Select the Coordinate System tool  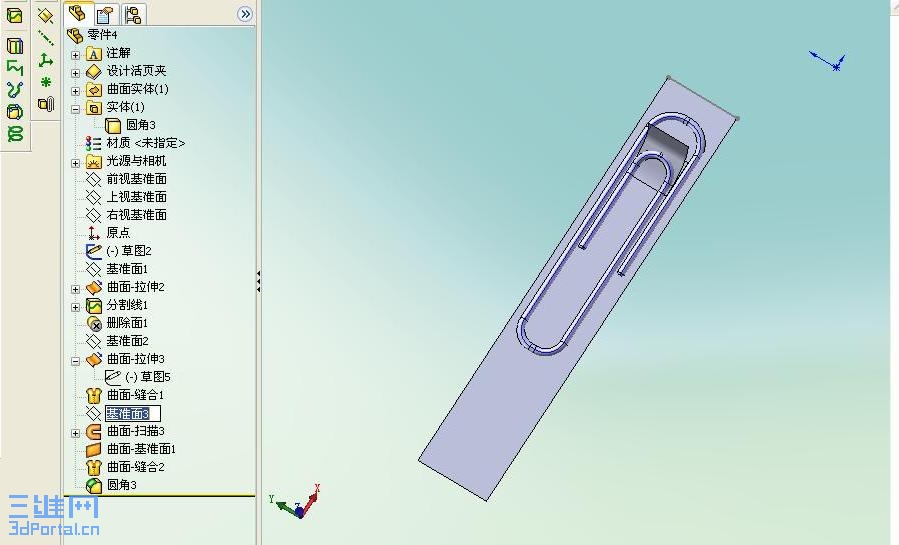(x=46, y=60)
